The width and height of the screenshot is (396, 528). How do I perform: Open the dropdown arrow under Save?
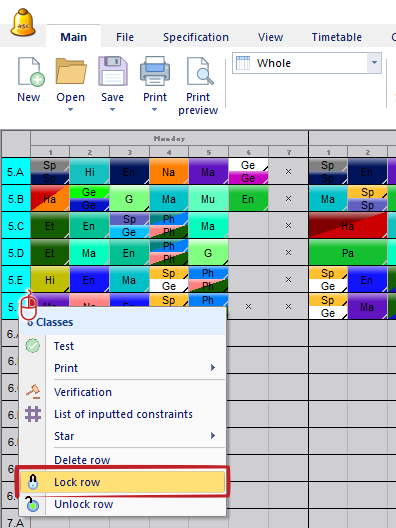[x=112, y=110]
